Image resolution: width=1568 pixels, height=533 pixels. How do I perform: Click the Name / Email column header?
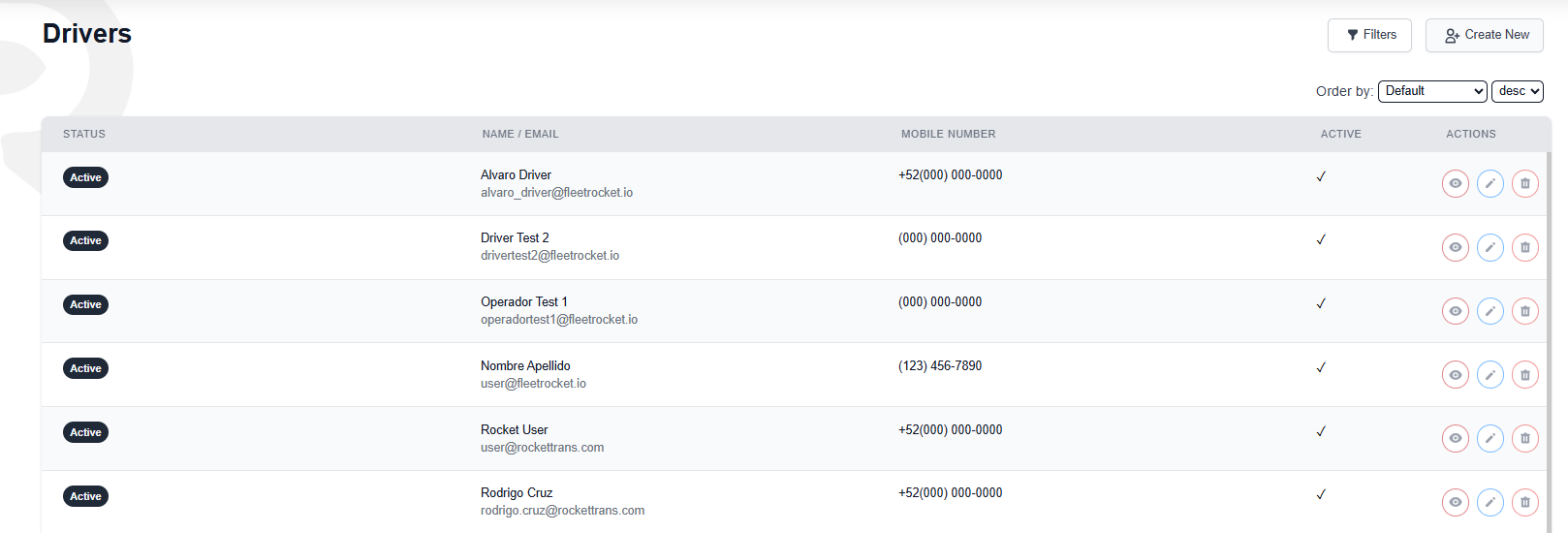click(x=520, y=134)
